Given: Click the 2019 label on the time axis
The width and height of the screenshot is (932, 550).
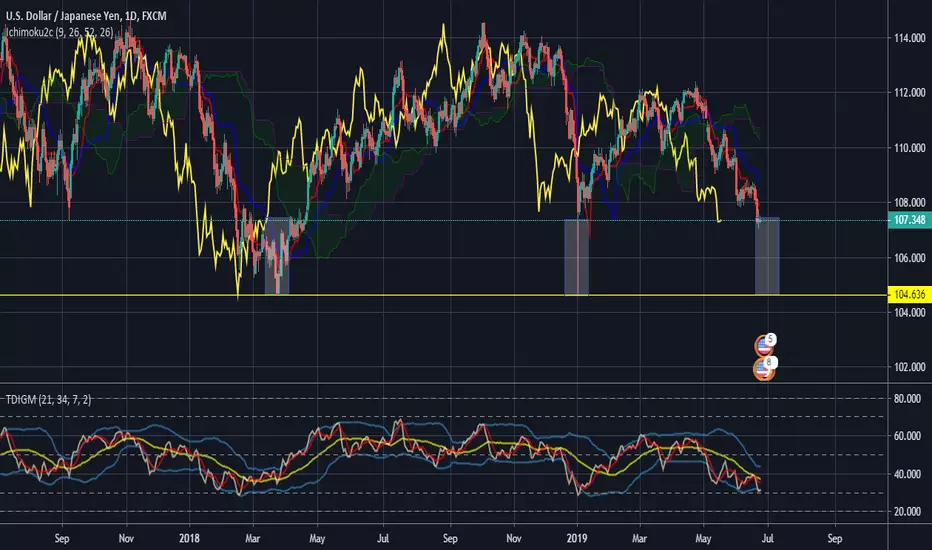Looking at the screenshot, I should [x=577, y=539].
